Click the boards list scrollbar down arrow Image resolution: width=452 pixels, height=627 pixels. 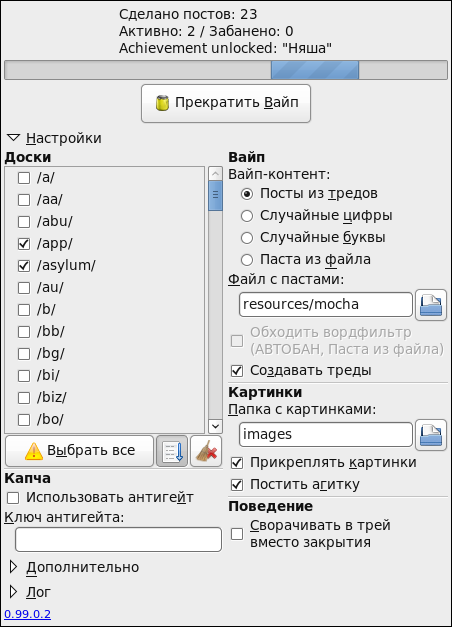pyautogui.click(x=215, y=426)
